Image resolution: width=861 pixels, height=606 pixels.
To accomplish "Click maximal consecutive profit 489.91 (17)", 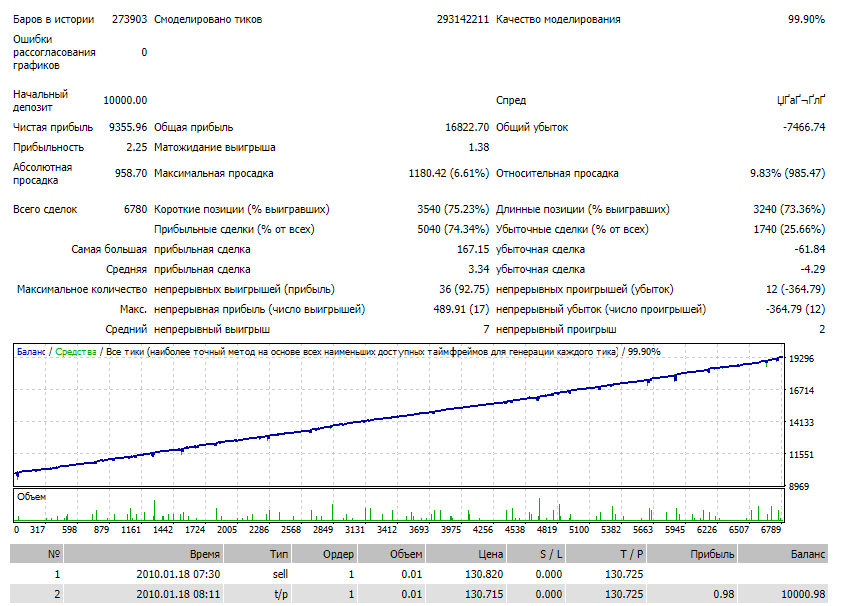I will pos(461,310).
